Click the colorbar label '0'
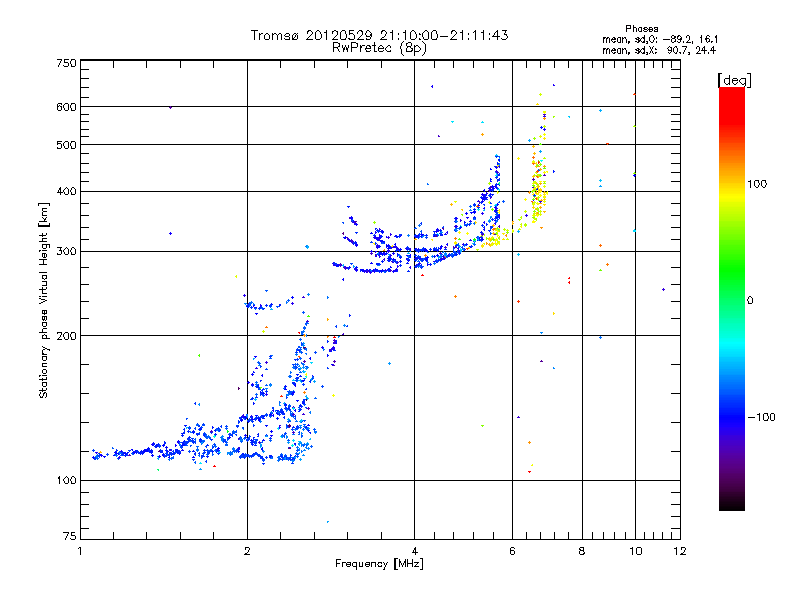This screenshot has height=600, width=800. (x=750, y=301)
